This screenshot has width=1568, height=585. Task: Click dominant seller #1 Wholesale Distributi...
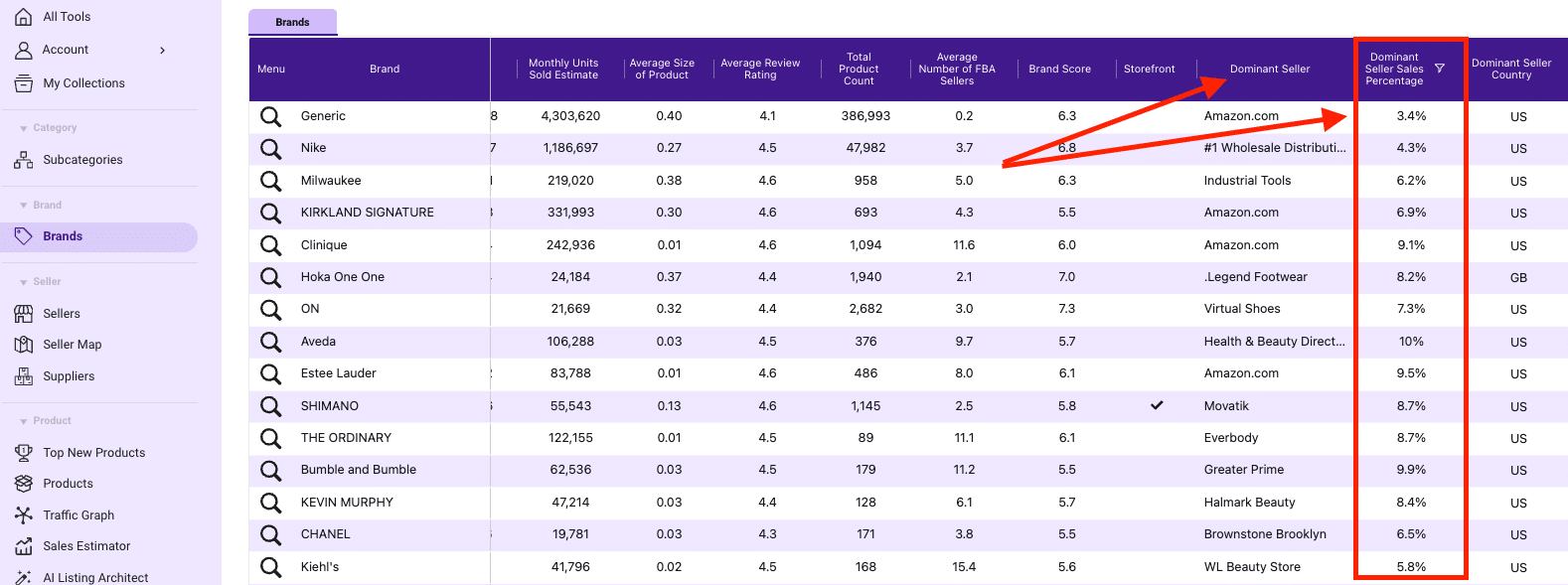1275,148
